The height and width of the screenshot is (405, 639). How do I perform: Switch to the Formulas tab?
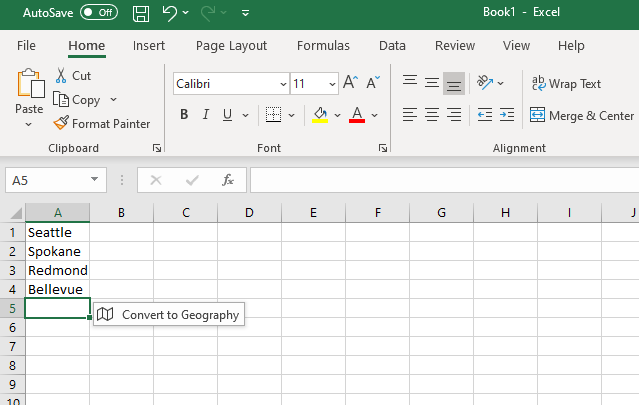click(323, 46)
